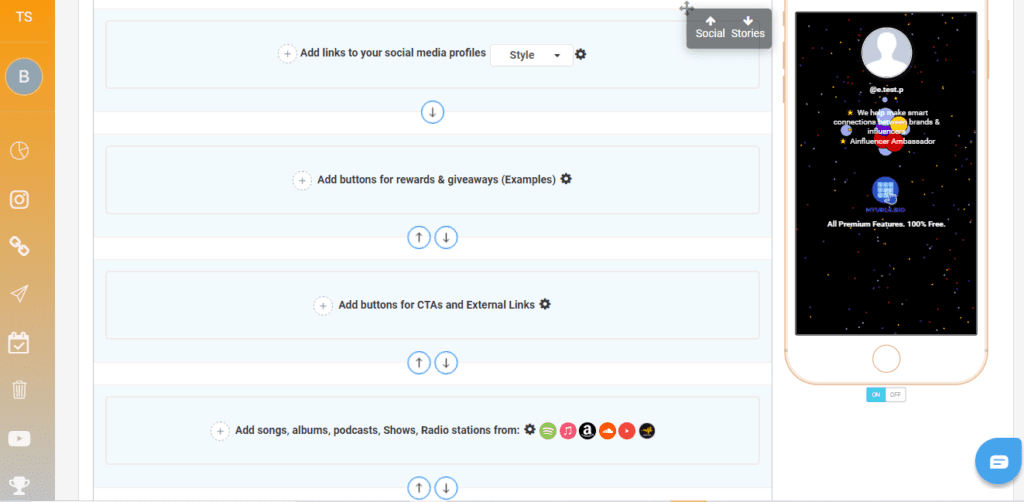The height and width of the screenshot is (502, 1024).
Task: Open gear settings for social media profiles
Action: (581, 54)
